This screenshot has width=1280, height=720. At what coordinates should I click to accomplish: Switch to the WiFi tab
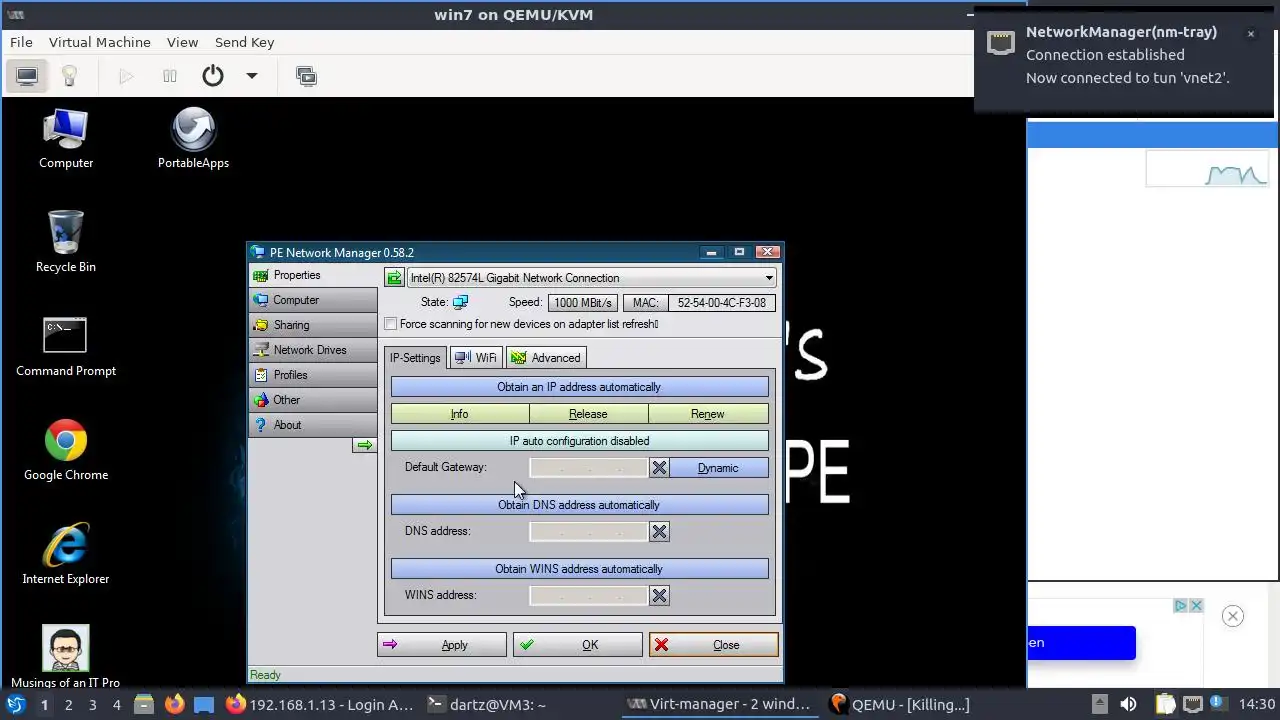point(475,358)
